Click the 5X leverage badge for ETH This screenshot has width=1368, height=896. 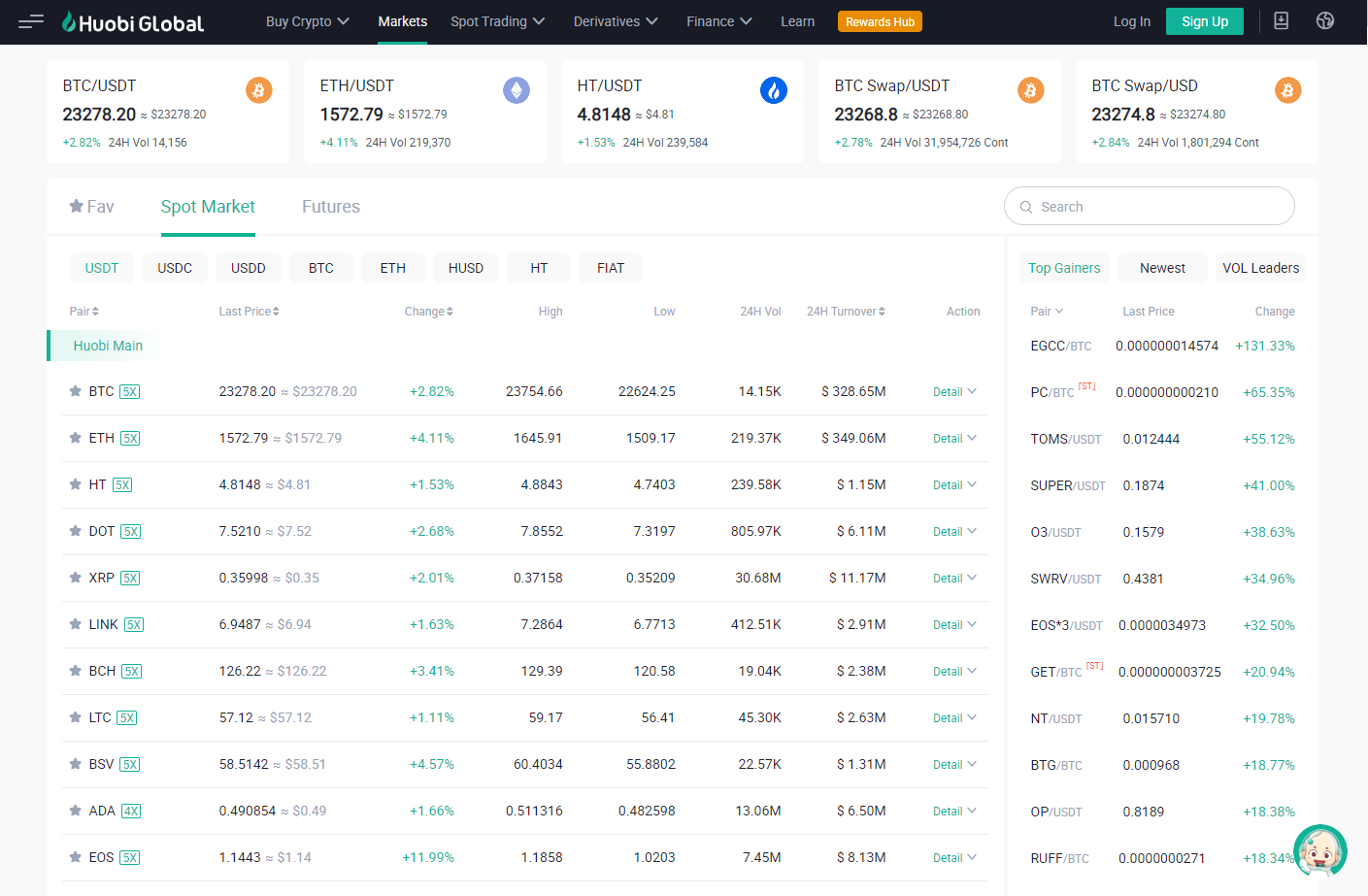coord(130,439)
